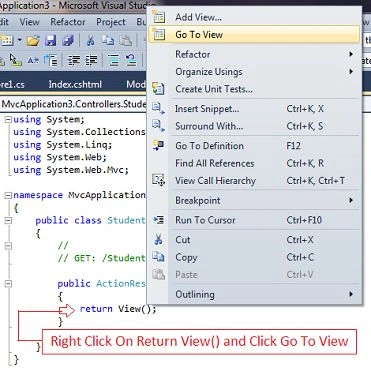Select Surround With... menu entry
The width and height of the screenshot is (371, 375).
pos(254,126)
